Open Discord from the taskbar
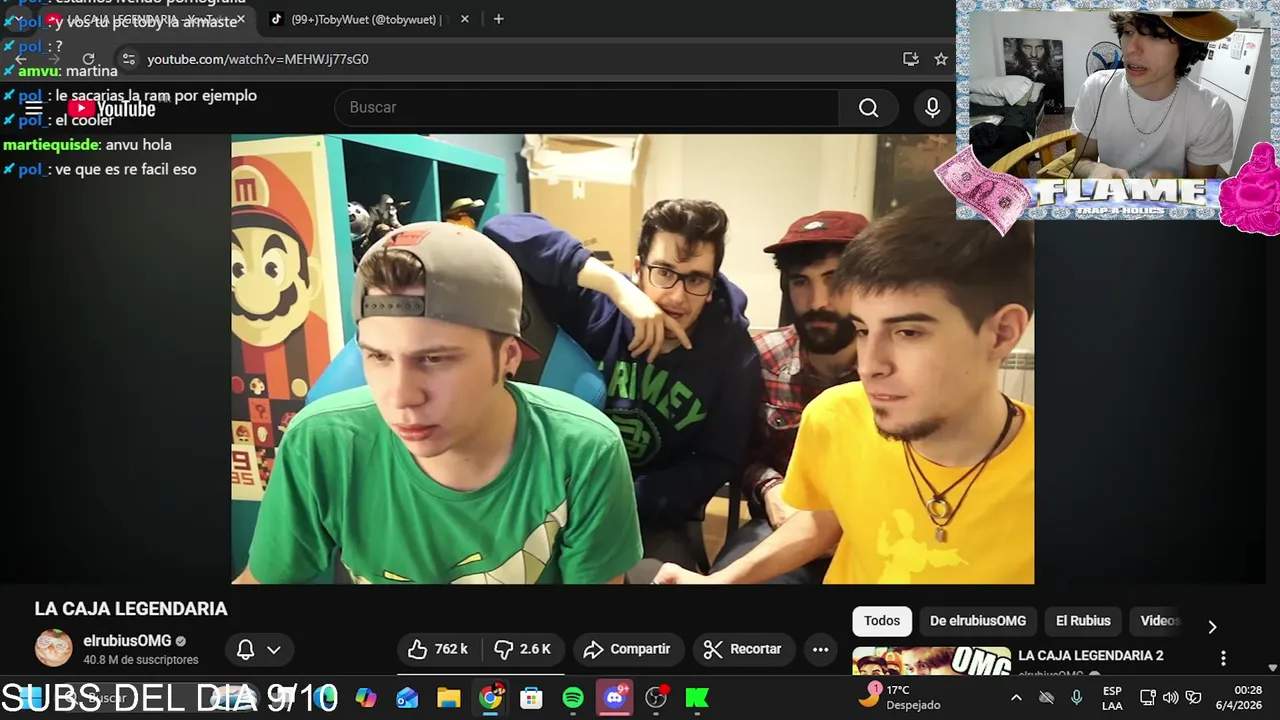This screenshot has width=1280, height=720. pyautogui.click(x=614, y=698)
